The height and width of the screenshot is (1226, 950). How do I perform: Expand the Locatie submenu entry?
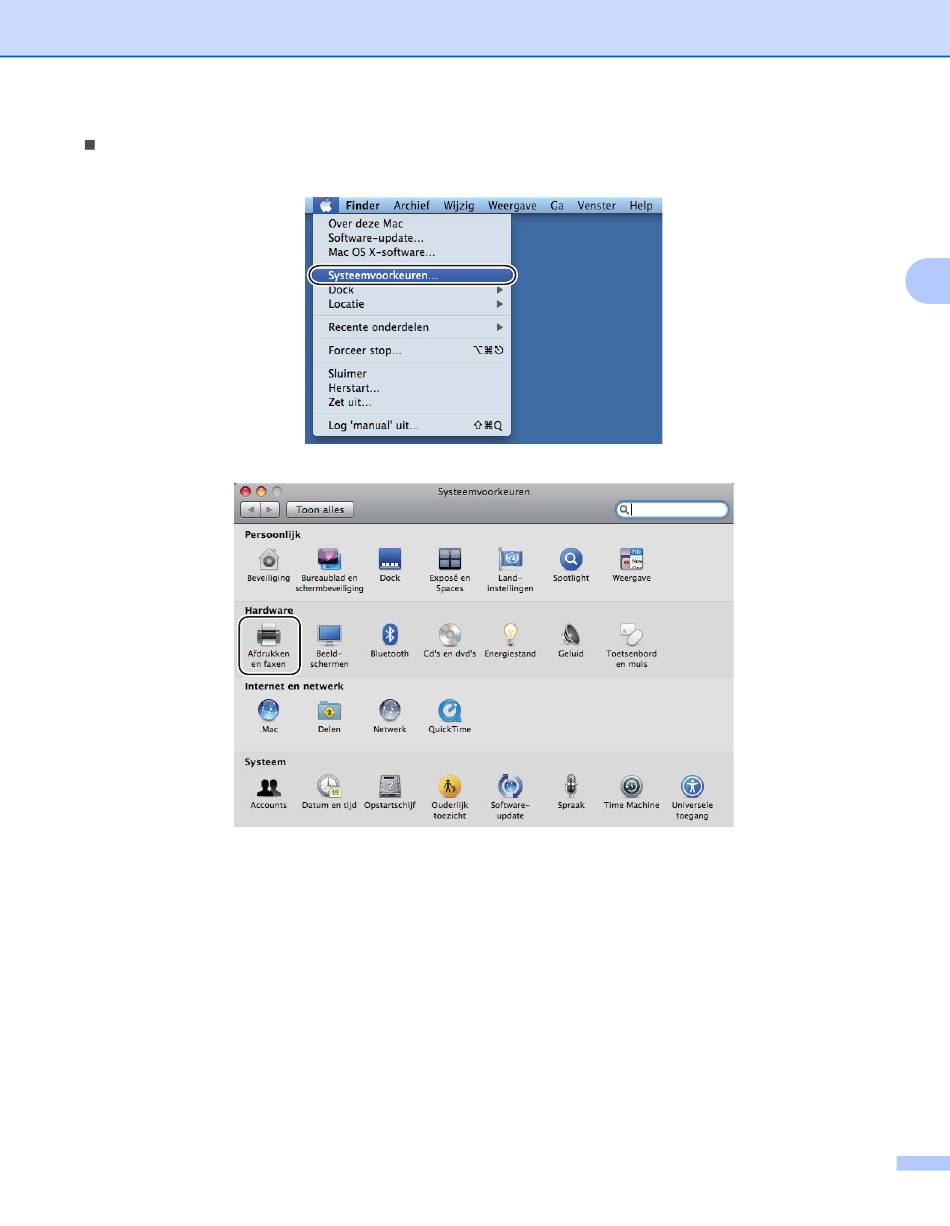pos(410,304)
